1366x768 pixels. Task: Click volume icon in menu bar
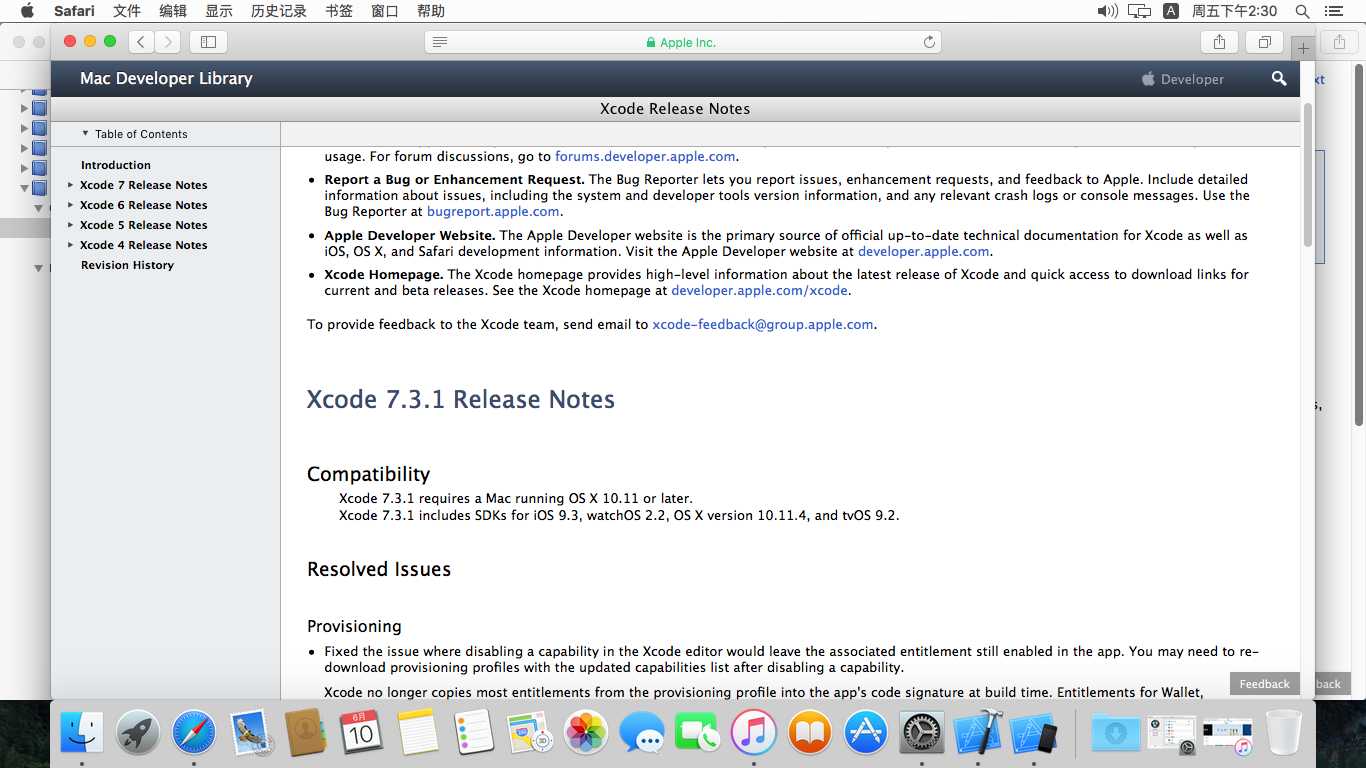(x=1107, y=11)
